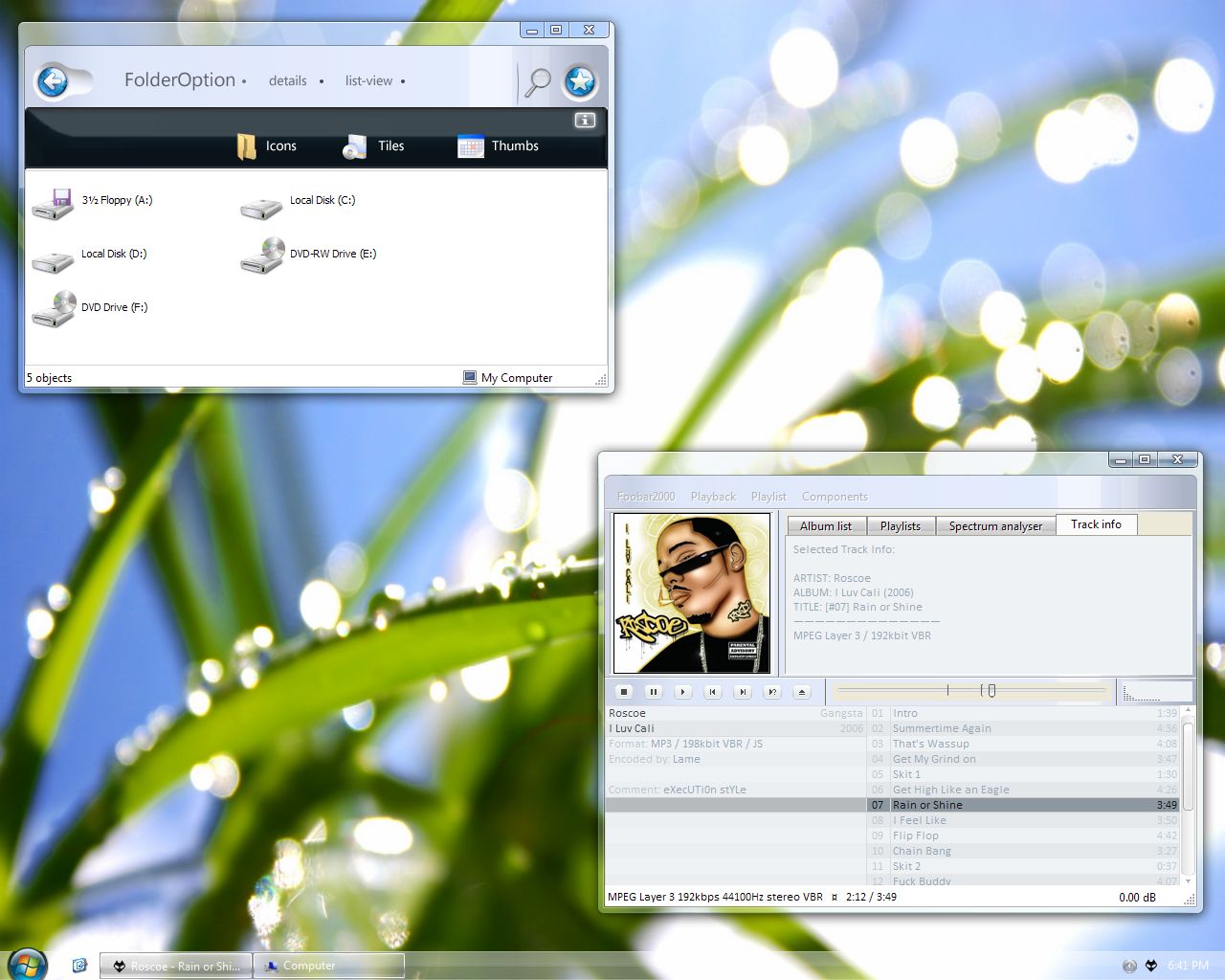Skip to the previous track
1225x980 pixels.
point(713,692)
